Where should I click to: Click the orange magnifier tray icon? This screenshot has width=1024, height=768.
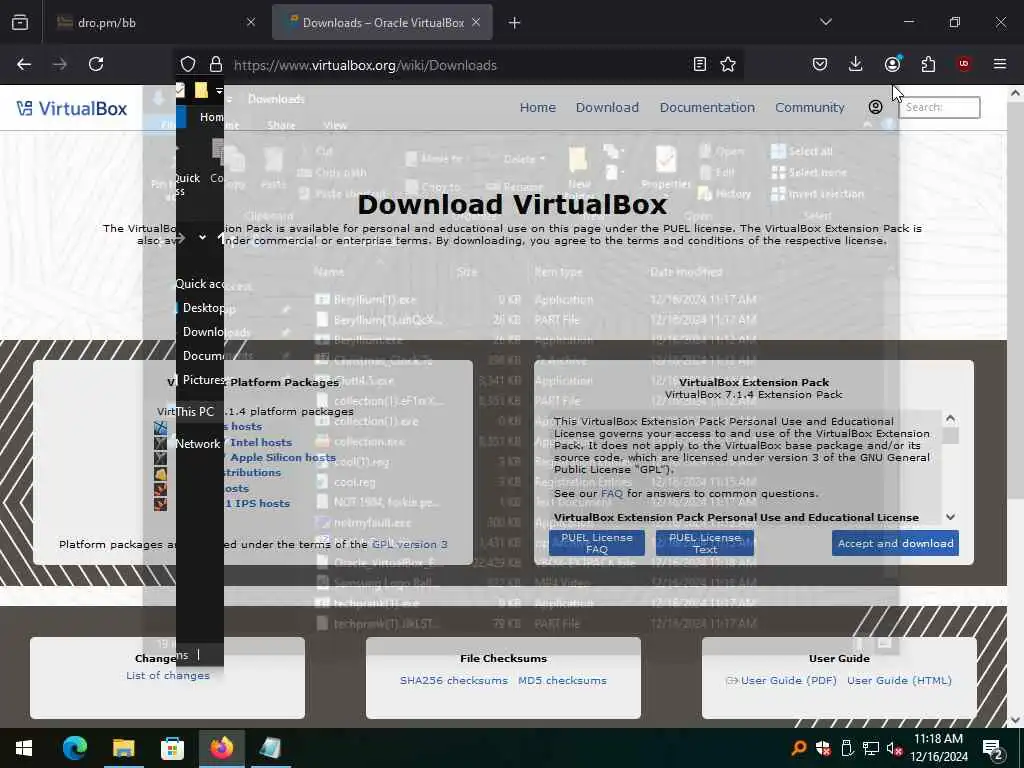[x=798, y=748]
